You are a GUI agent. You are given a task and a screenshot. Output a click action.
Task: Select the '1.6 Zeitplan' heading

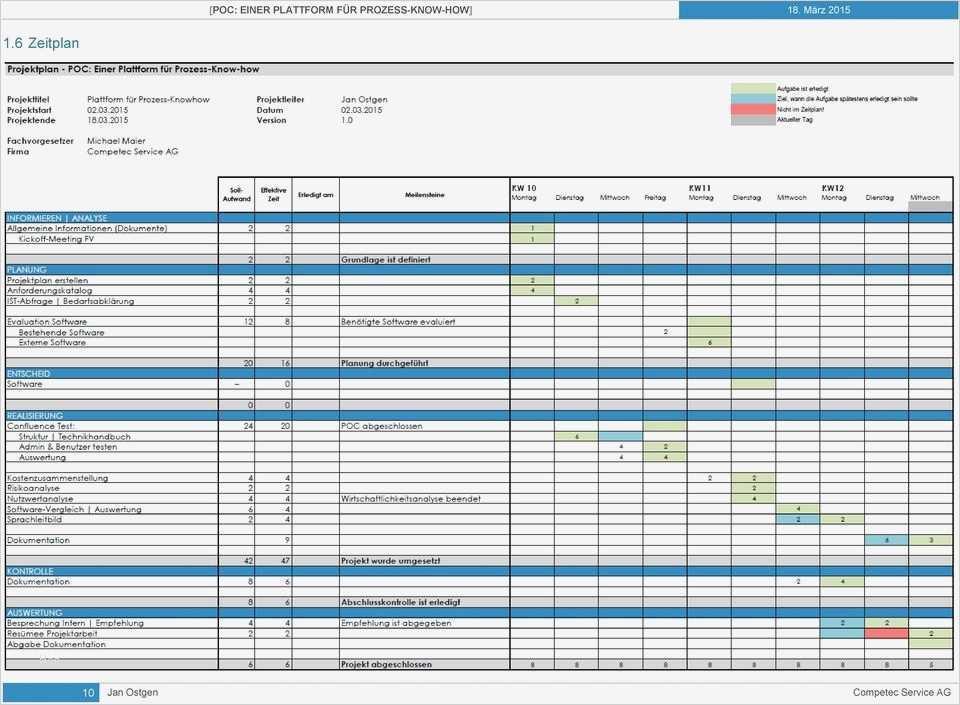[41, 43]
